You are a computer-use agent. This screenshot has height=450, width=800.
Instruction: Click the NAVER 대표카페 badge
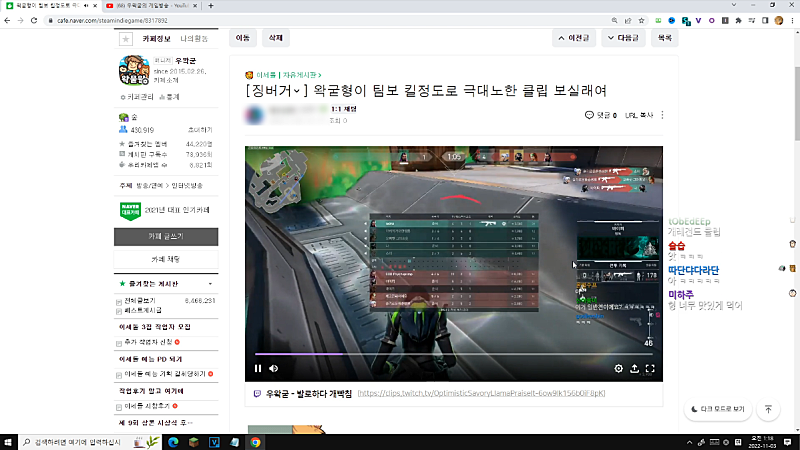coord(130,210)
